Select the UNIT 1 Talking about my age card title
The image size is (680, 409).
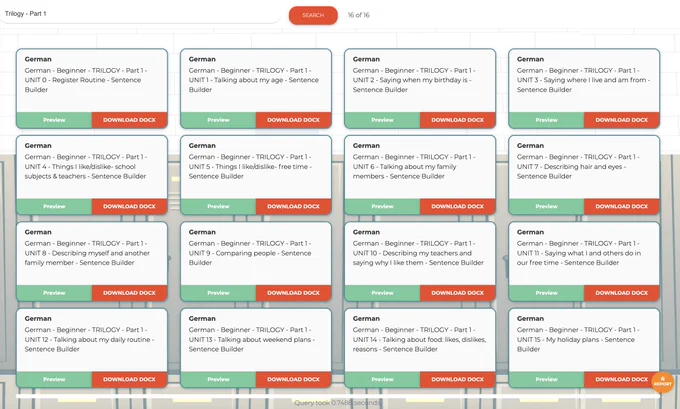pos(254,80)
